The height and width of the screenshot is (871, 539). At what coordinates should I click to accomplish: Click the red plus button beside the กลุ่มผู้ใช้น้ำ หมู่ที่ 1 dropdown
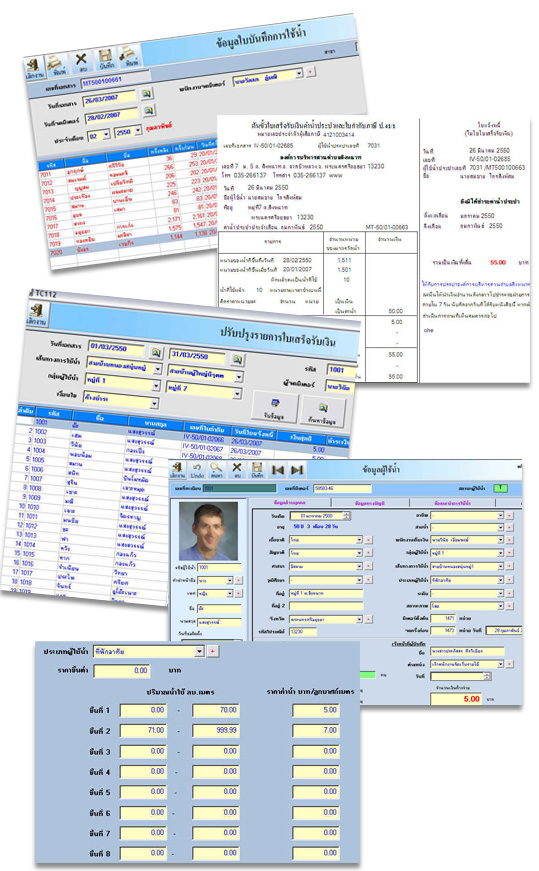coord(510,553)
